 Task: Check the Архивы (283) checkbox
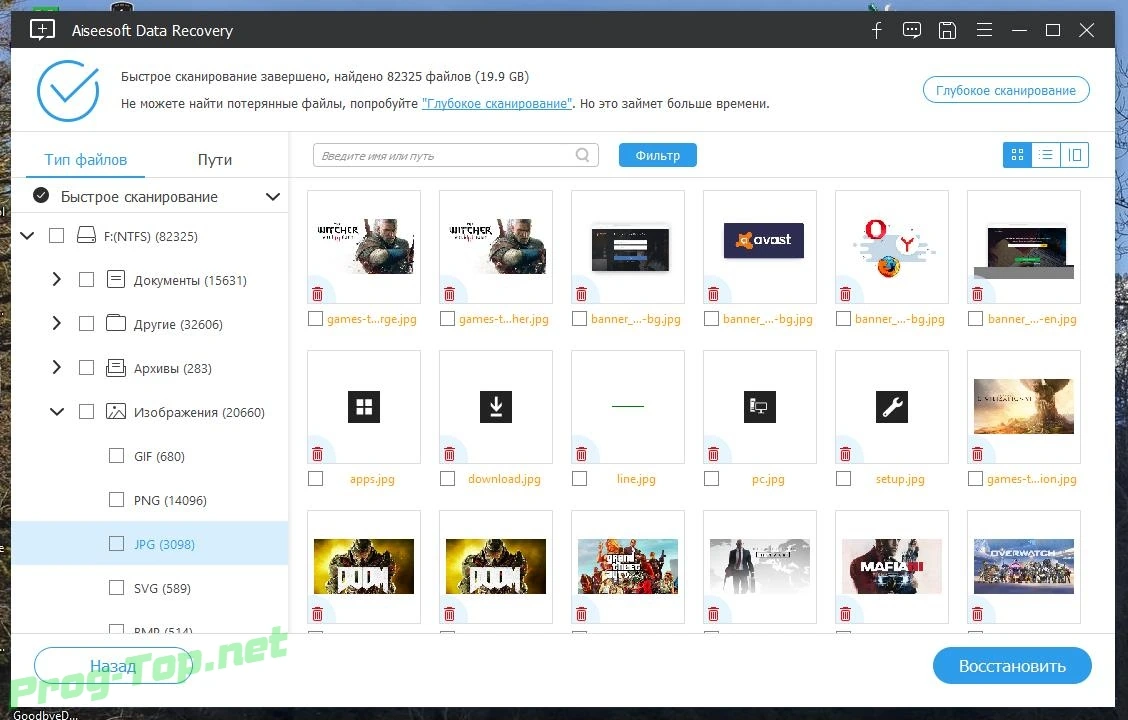86,368
